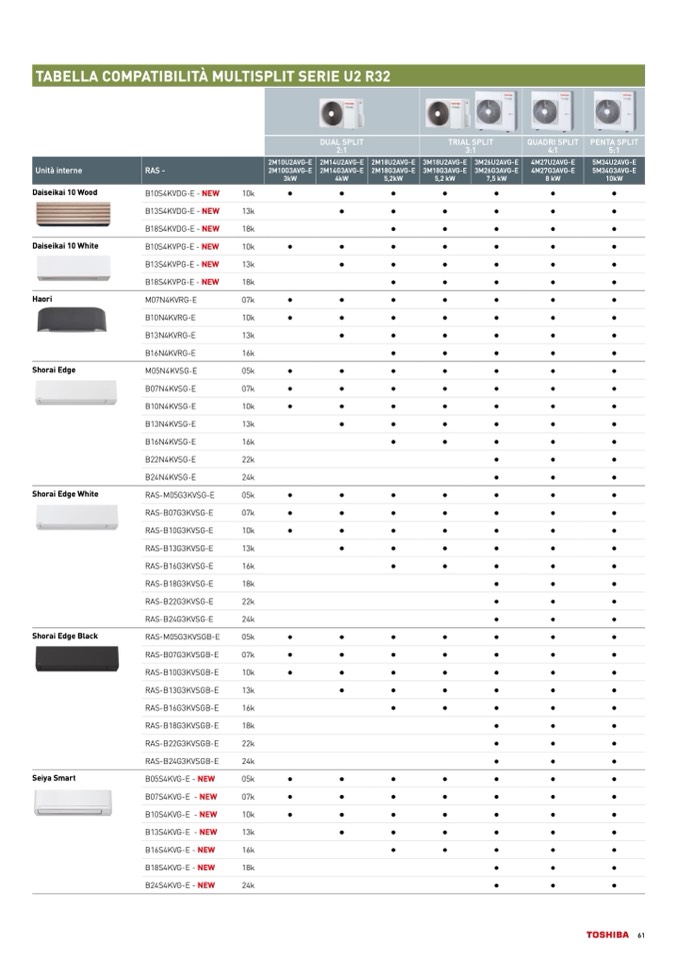Select the Dual Split outdoor unit photo
Image resolution: width=678 pixels, height=959 pixels.
point(340,112)
